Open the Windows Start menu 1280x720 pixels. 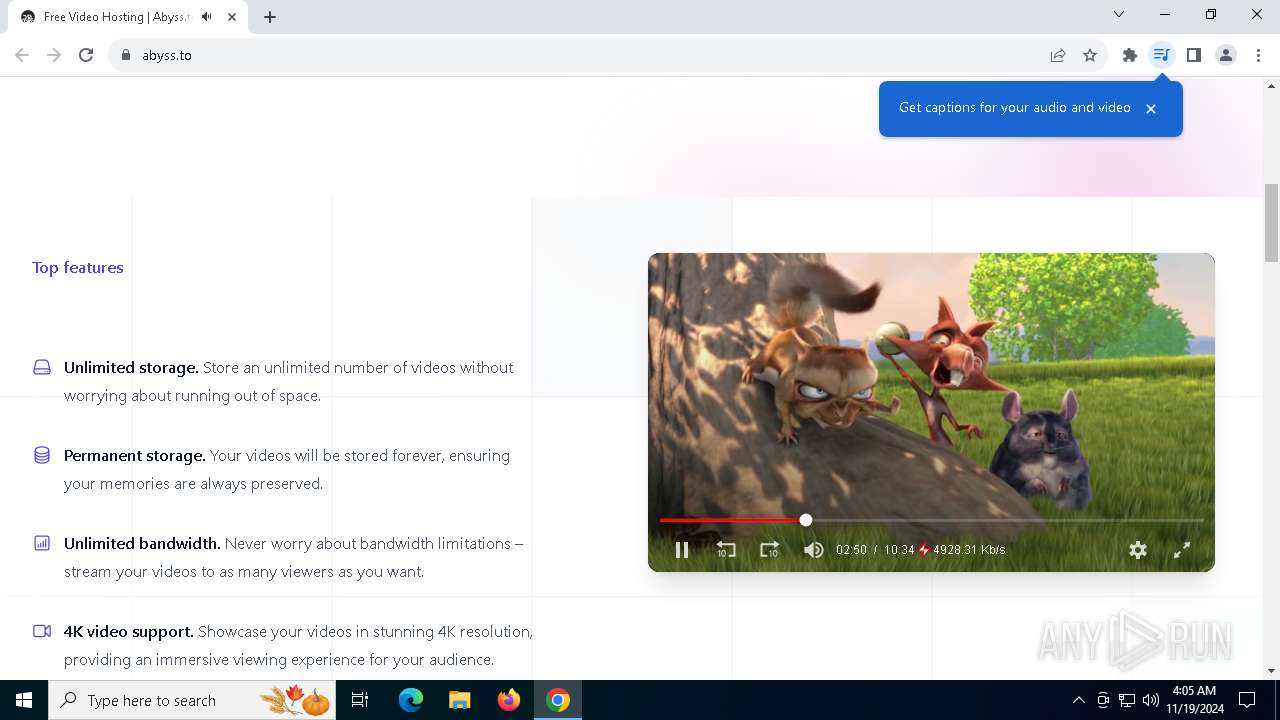tap(24, 700)
